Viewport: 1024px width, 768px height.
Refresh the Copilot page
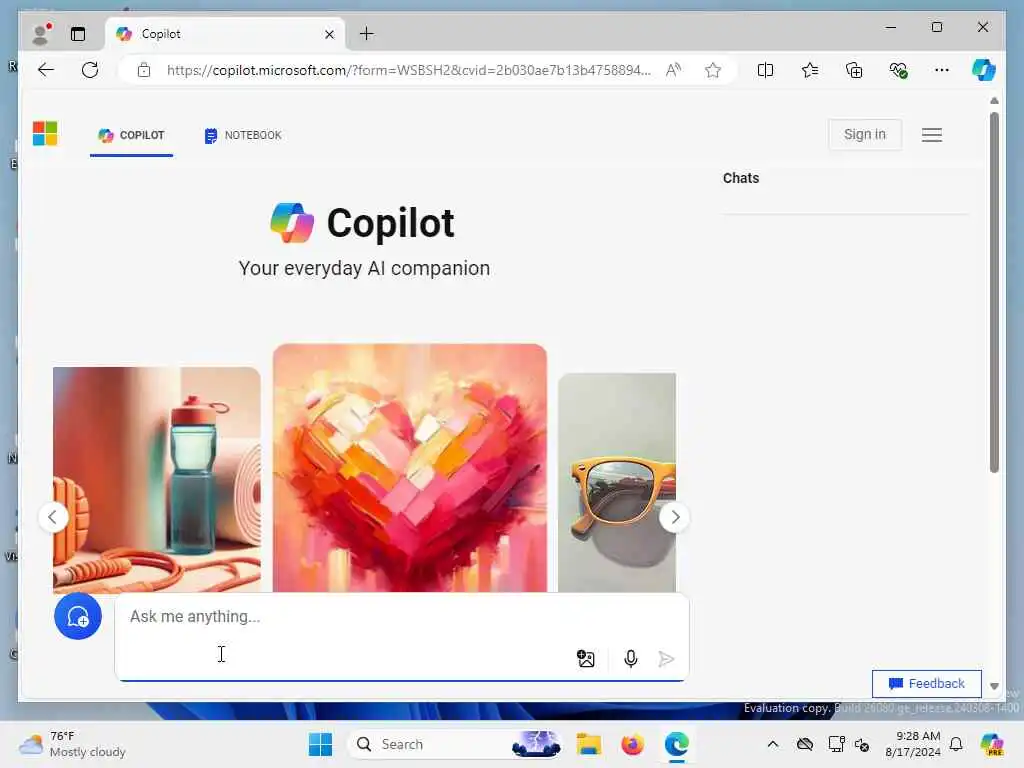click(90, 70)
